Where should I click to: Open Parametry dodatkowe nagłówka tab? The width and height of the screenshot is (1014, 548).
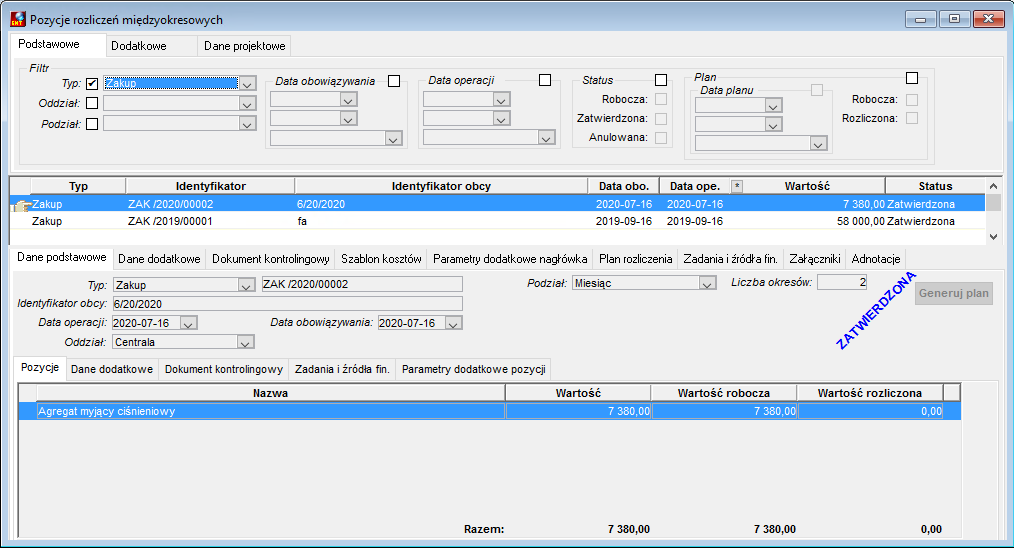pyautogui.click(x=510, y=259)
